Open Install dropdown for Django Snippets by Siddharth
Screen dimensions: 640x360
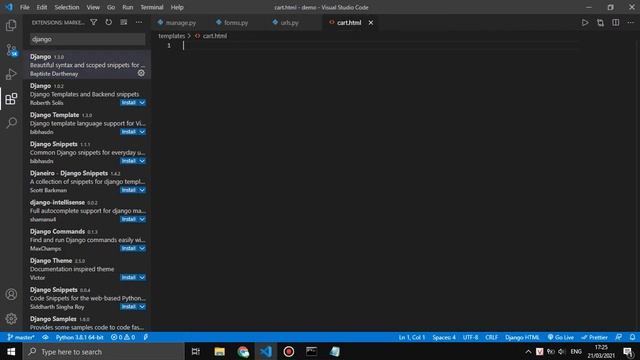pos(142,307)
